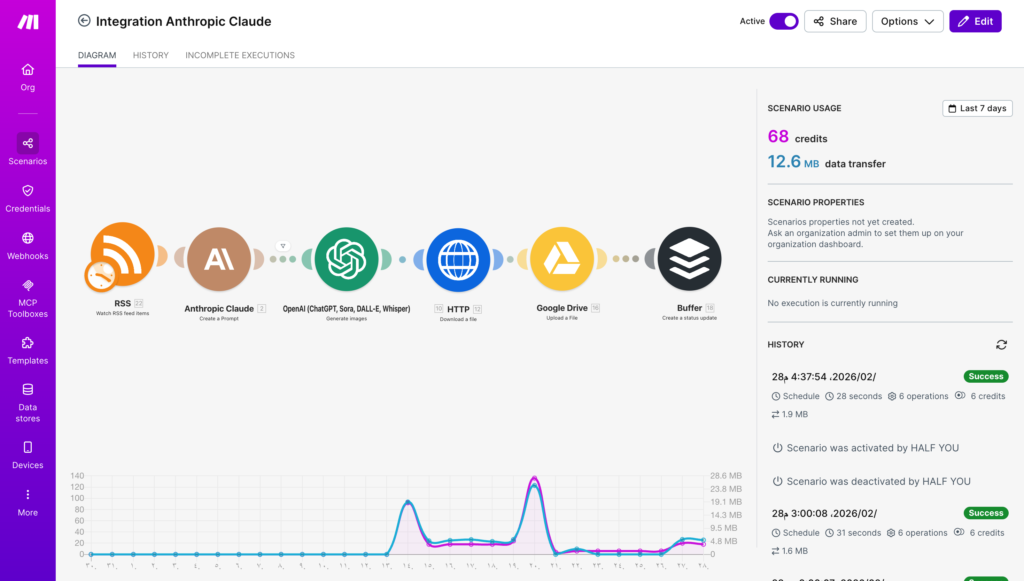1024x581 pixels.
Task: Switch to the History tab
Action: [x=151, y=55]
